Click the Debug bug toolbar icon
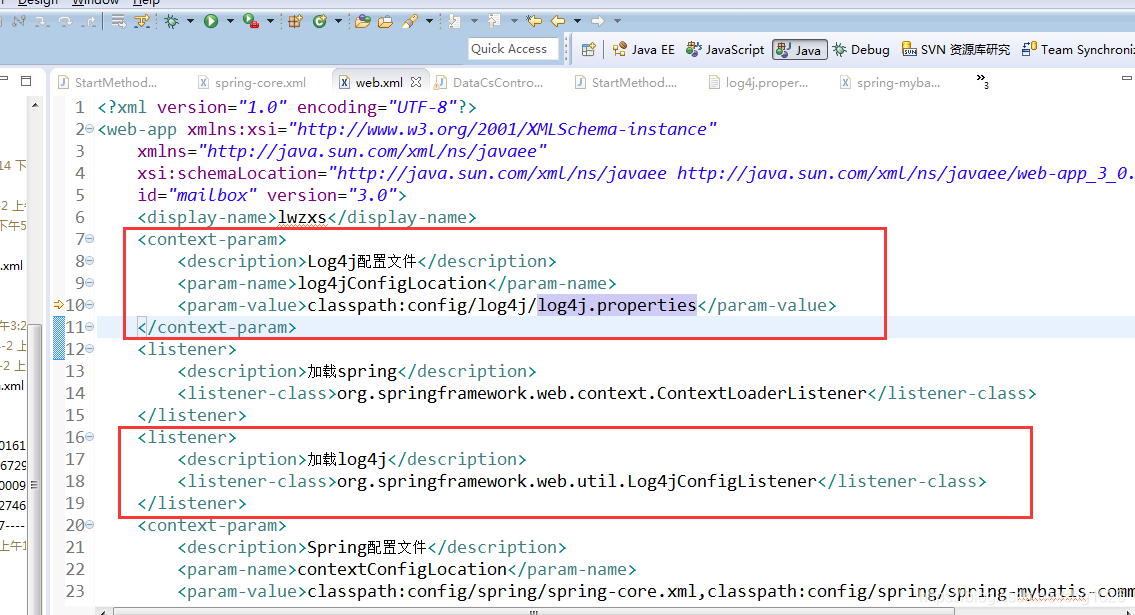1135x615 pixels. point(172,21)
